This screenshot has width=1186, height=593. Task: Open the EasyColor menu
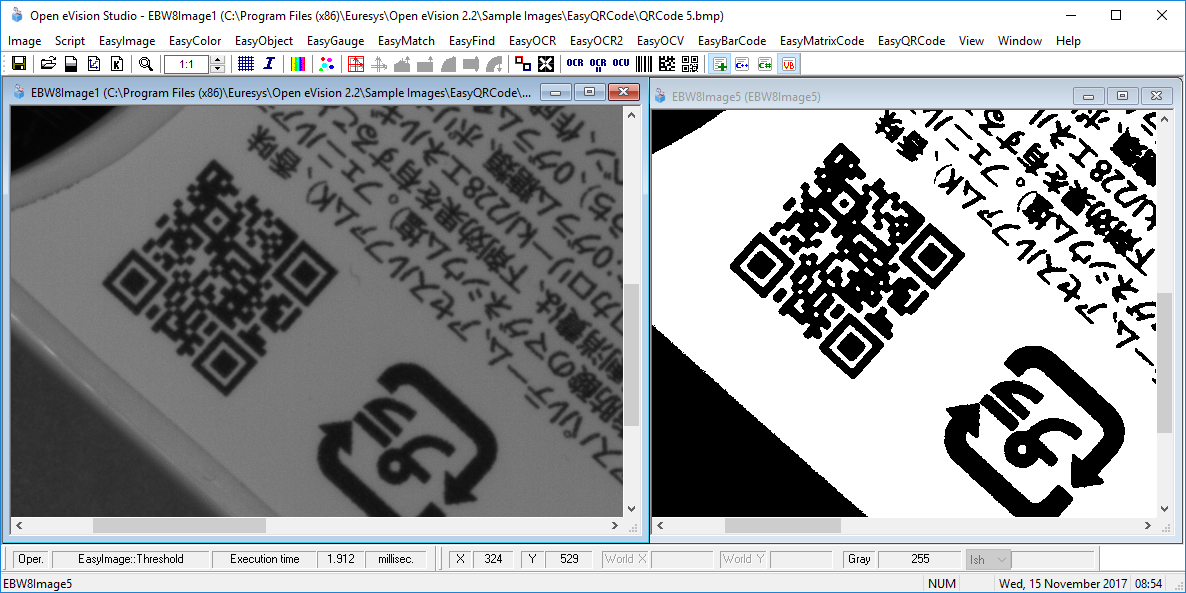click(195, 41)
